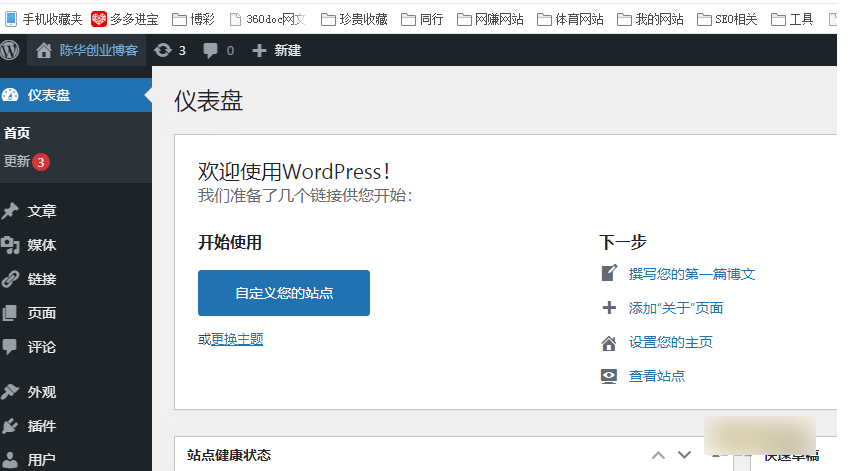Click the 手机收藏夹 phone bookmark icon
This screenshot has width=856, height=471.
pyautogui.click(x=11, y=19)
